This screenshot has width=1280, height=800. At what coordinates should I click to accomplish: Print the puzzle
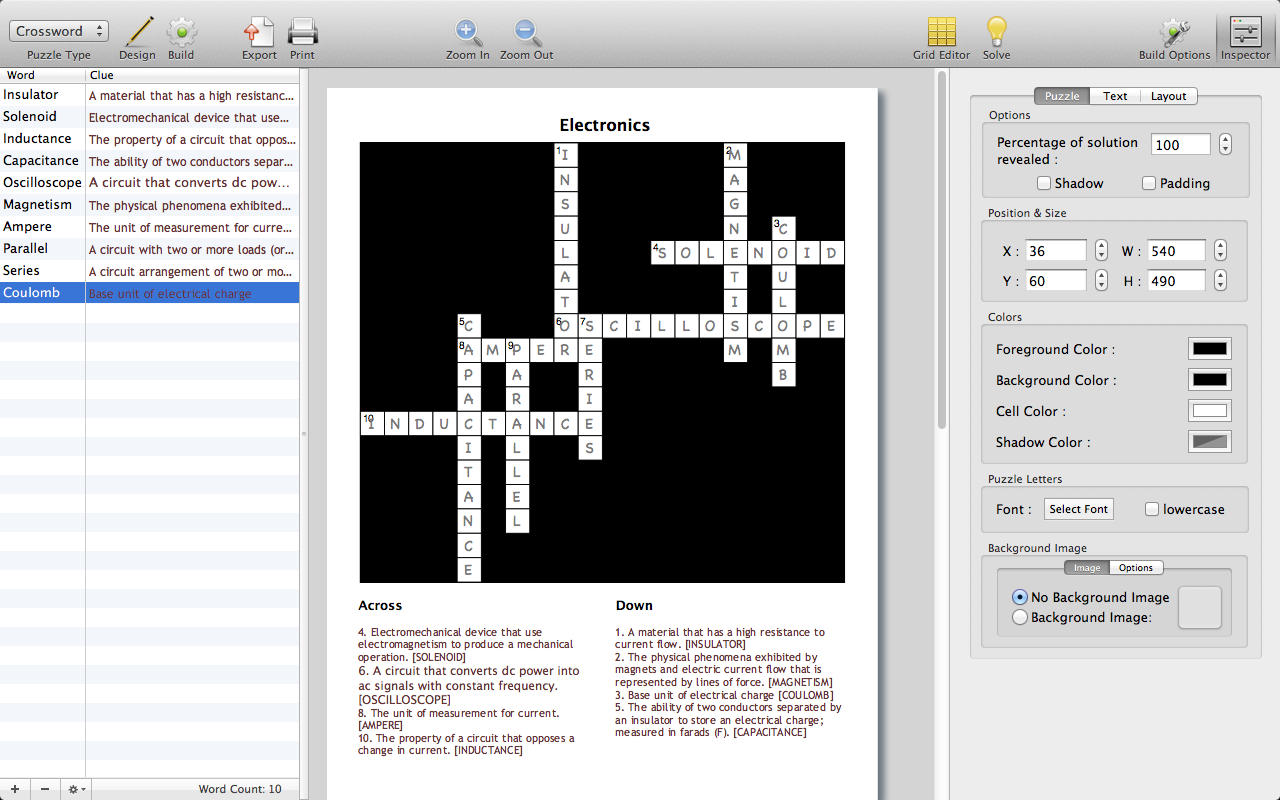click(x=302, y=32)
